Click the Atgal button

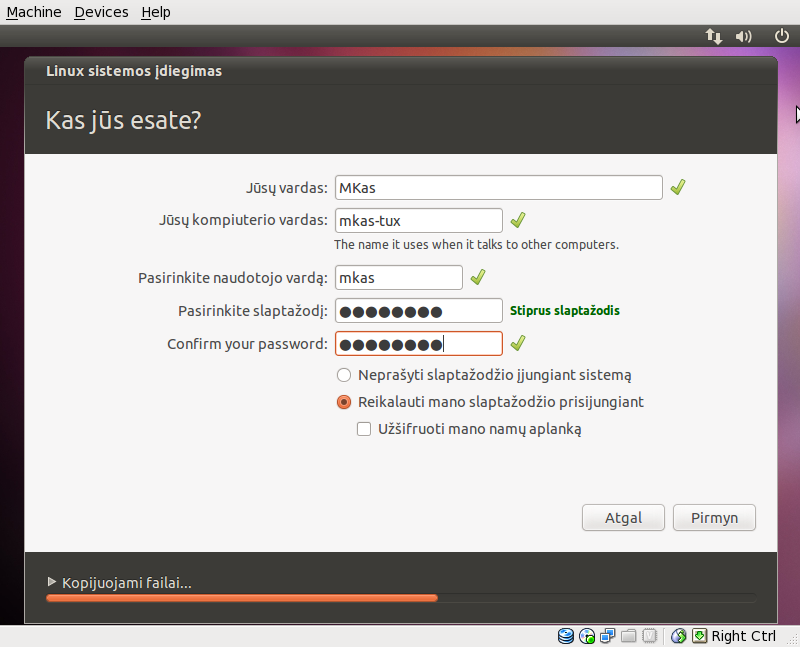click(x=623, y=518)
